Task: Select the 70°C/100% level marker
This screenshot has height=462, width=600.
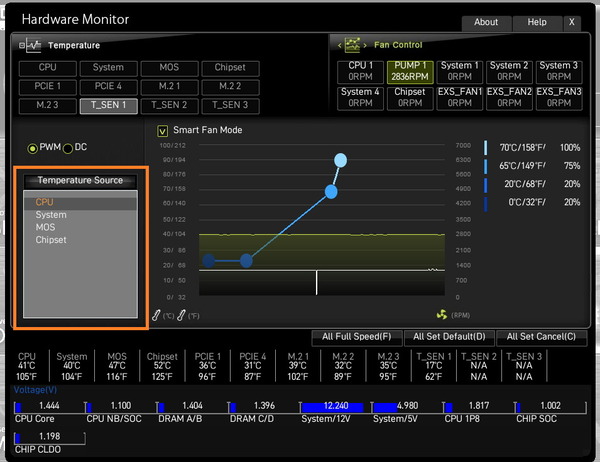Action: pos(486,147)
